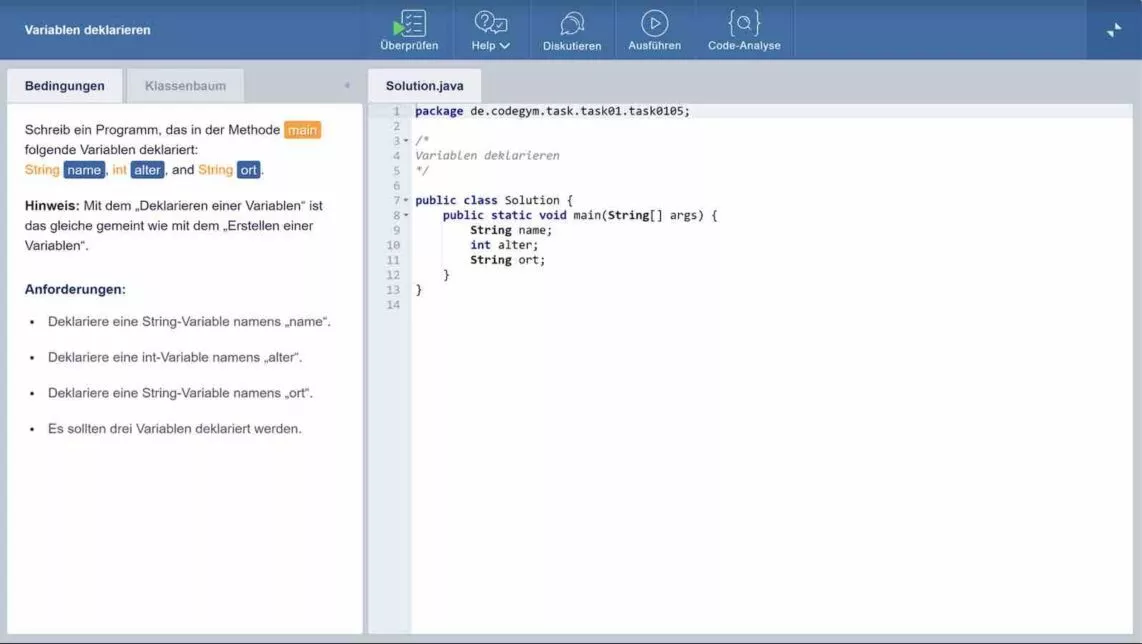
Task: Click the comment text "Variablen deklarieren" in code
Action: pyautogui.click(x=487, y=155)
